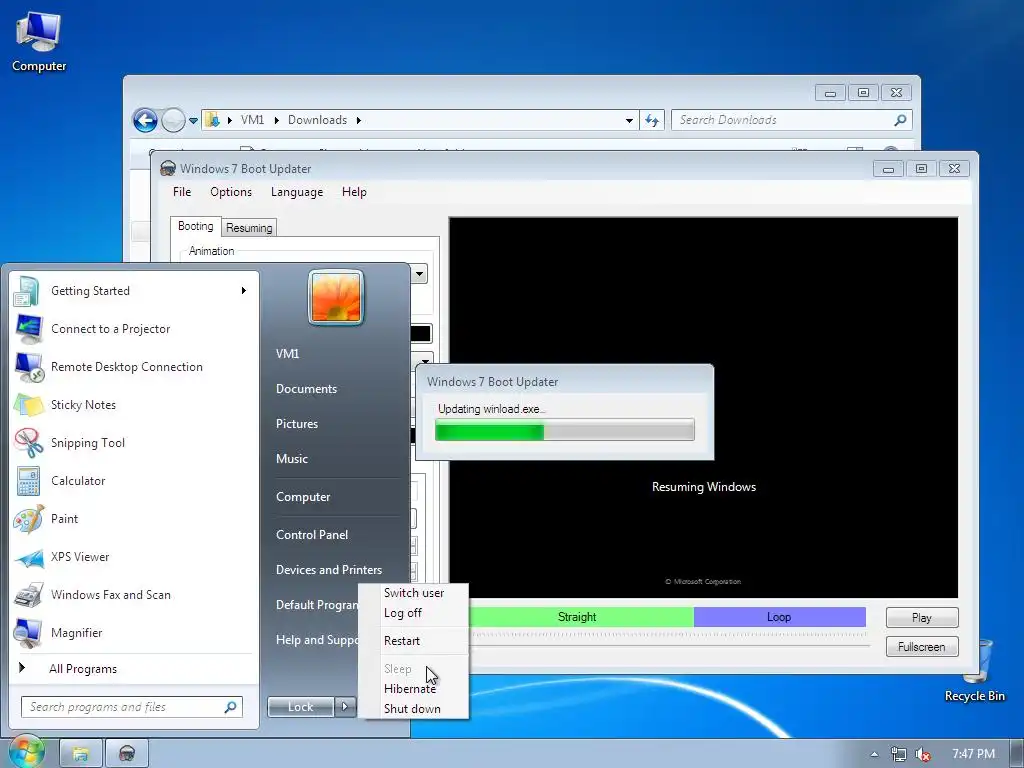
Task: Choose Shut down from power menu
Action: tap(412, 709)
